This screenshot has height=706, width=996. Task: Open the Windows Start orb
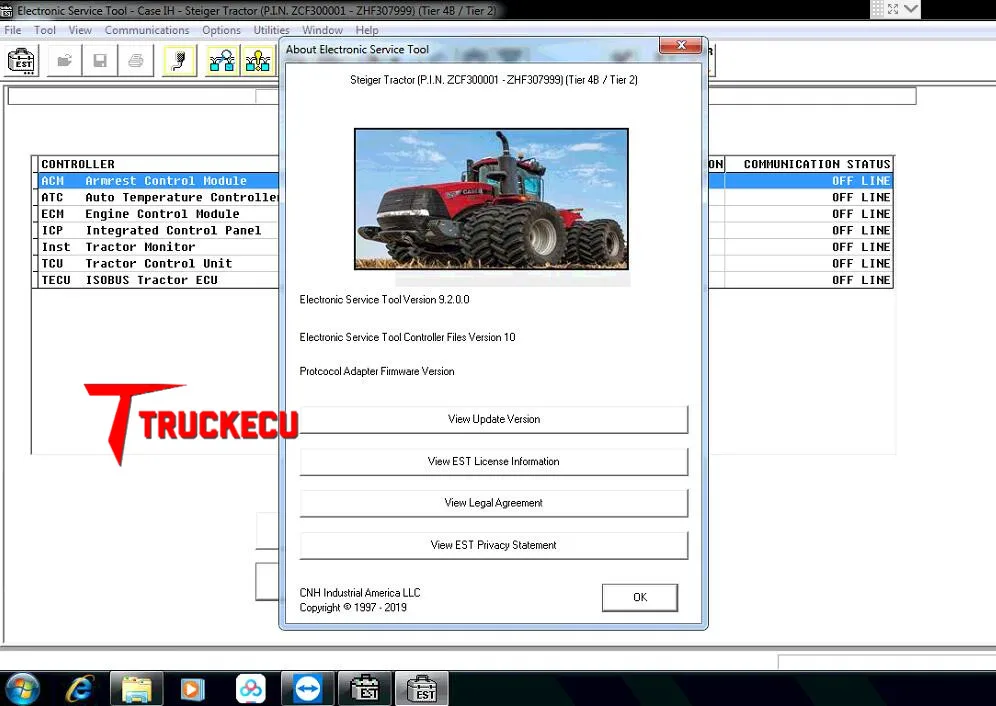[x=24, y=688]
